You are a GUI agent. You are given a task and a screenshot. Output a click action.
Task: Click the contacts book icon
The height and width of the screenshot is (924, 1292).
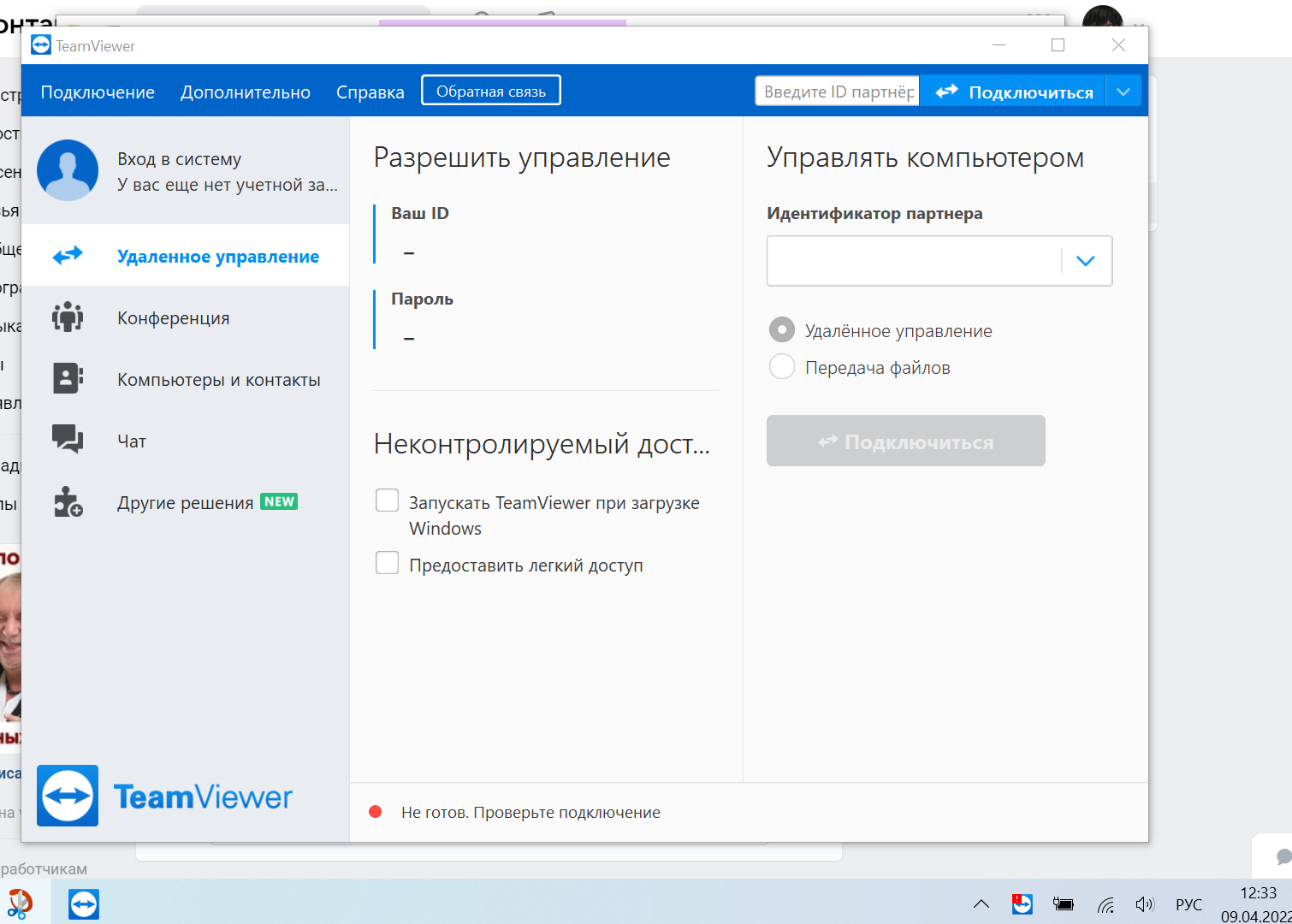coord(68,378)
